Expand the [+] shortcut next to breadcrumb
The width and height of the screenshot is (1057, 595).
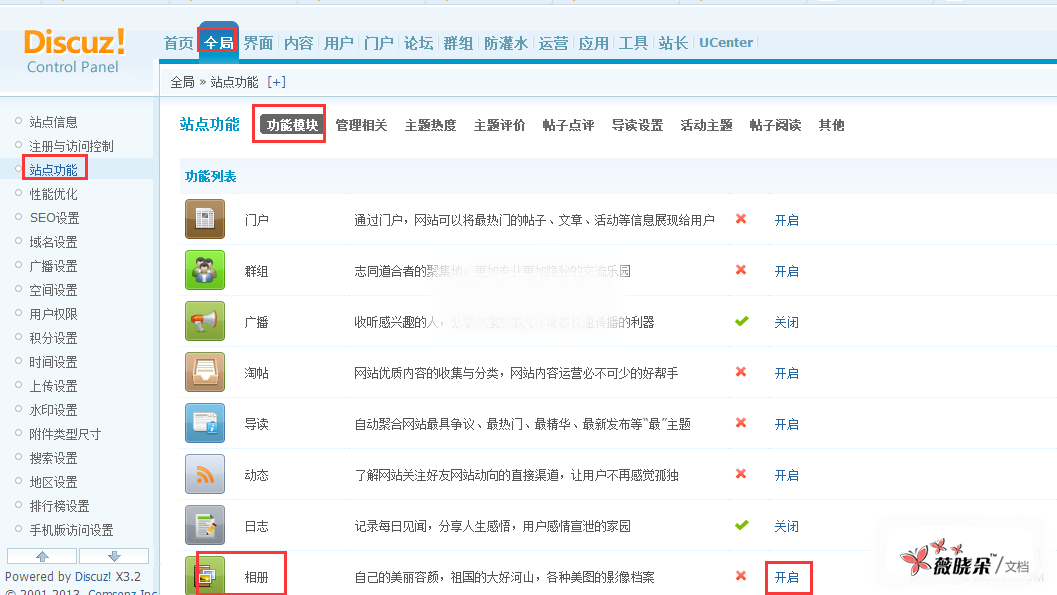click(x=276, y=82)
